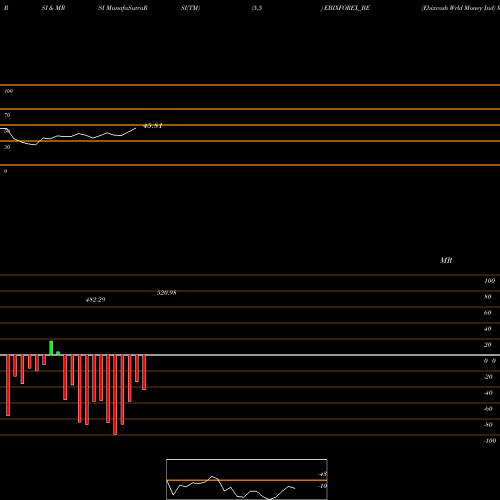This screenshot has width=500, height=500.
Task: Click the RSI value label 45.84
Action: tap(152, 126)
